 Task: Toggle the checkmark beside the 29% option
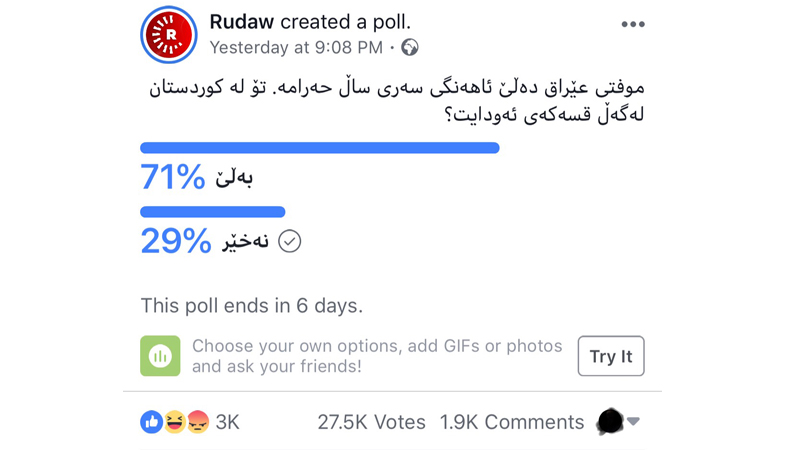pos(289,241)
